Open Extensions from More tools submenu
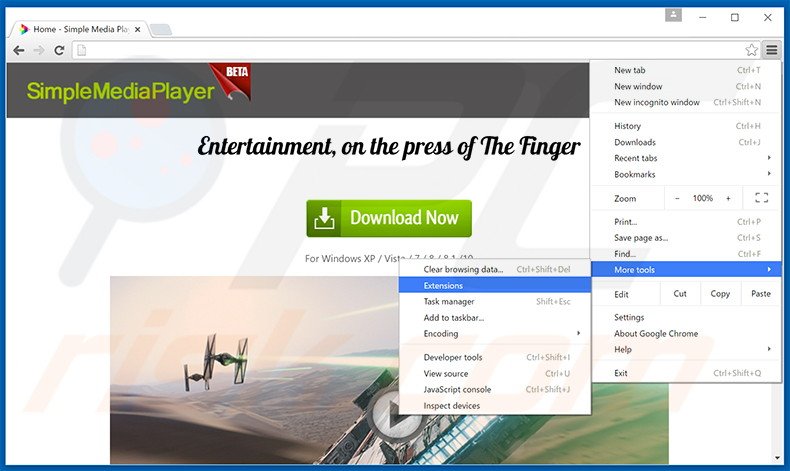The width and height of the screenshot is (790, 471). point(495,286)
